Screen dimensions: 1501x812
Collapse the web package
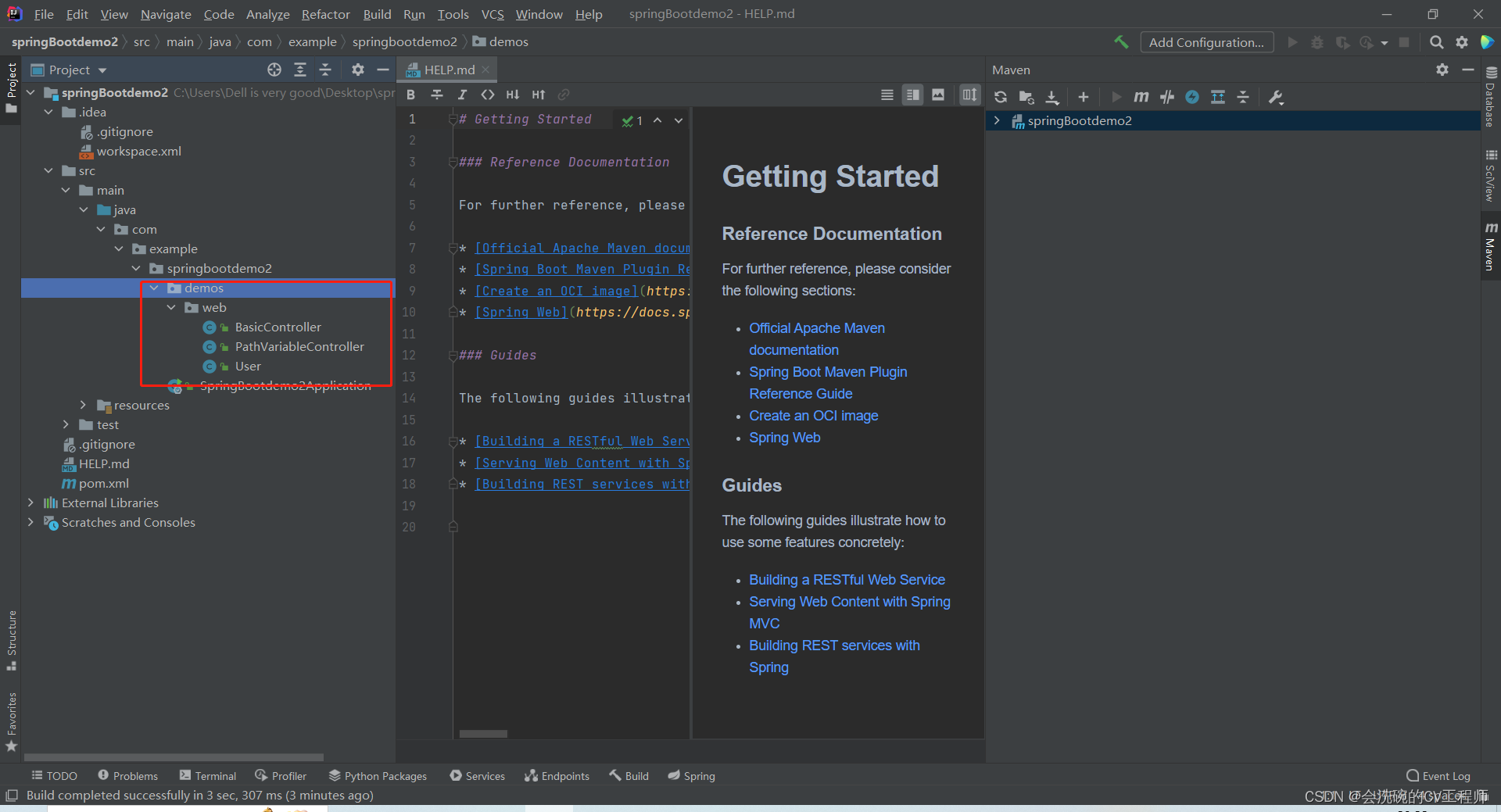click(x=171, y=307)
